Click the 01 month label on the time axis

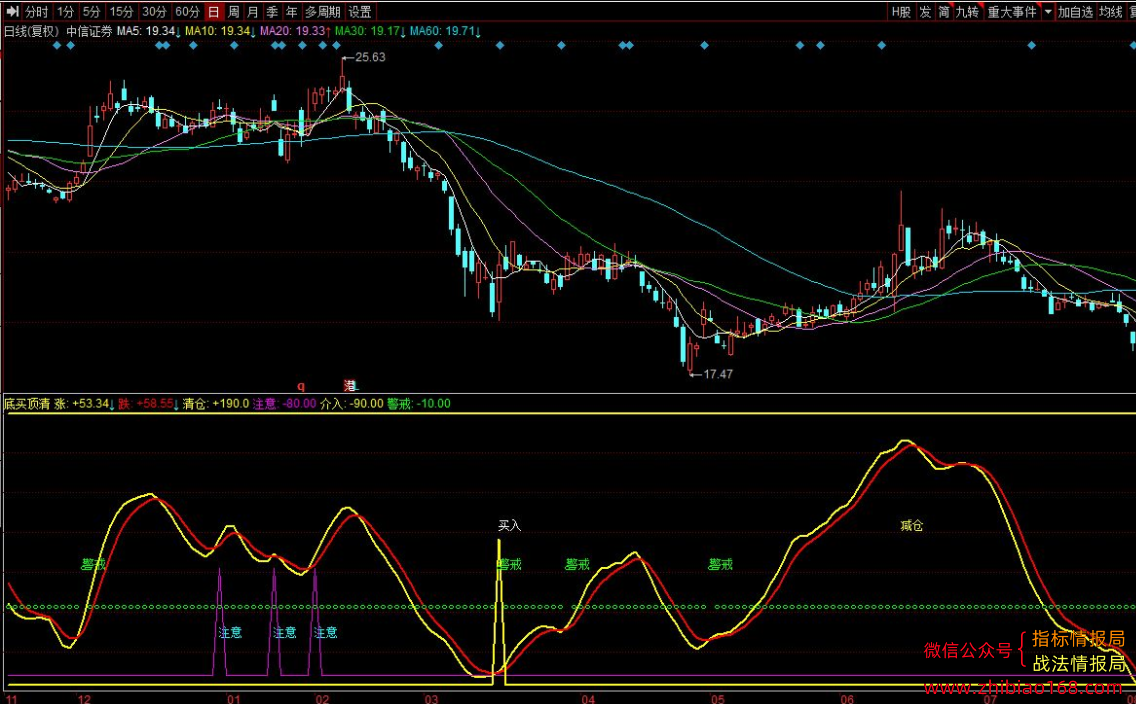click(x=233, y=699)
